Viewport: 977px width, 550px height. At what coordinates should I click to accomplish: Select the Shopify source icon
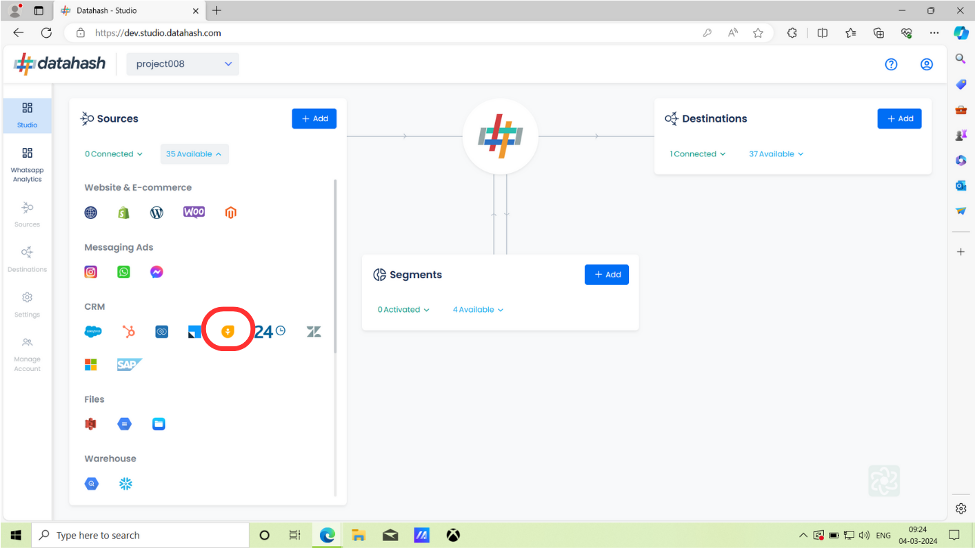tap(123, 213)
